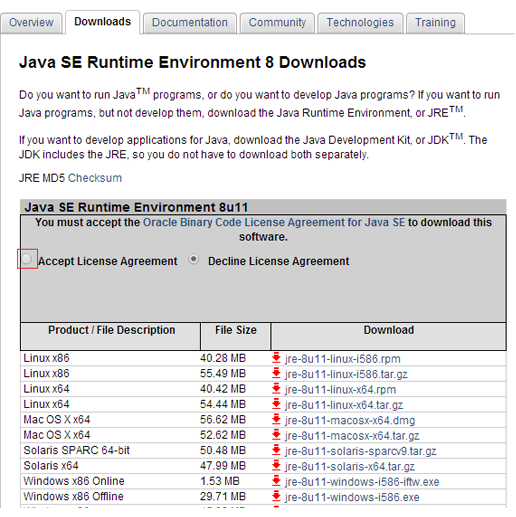Download jre-8u11-linux-x64.rpm file link
This screenshot has height=517, width=516.
tap(340, 390)
